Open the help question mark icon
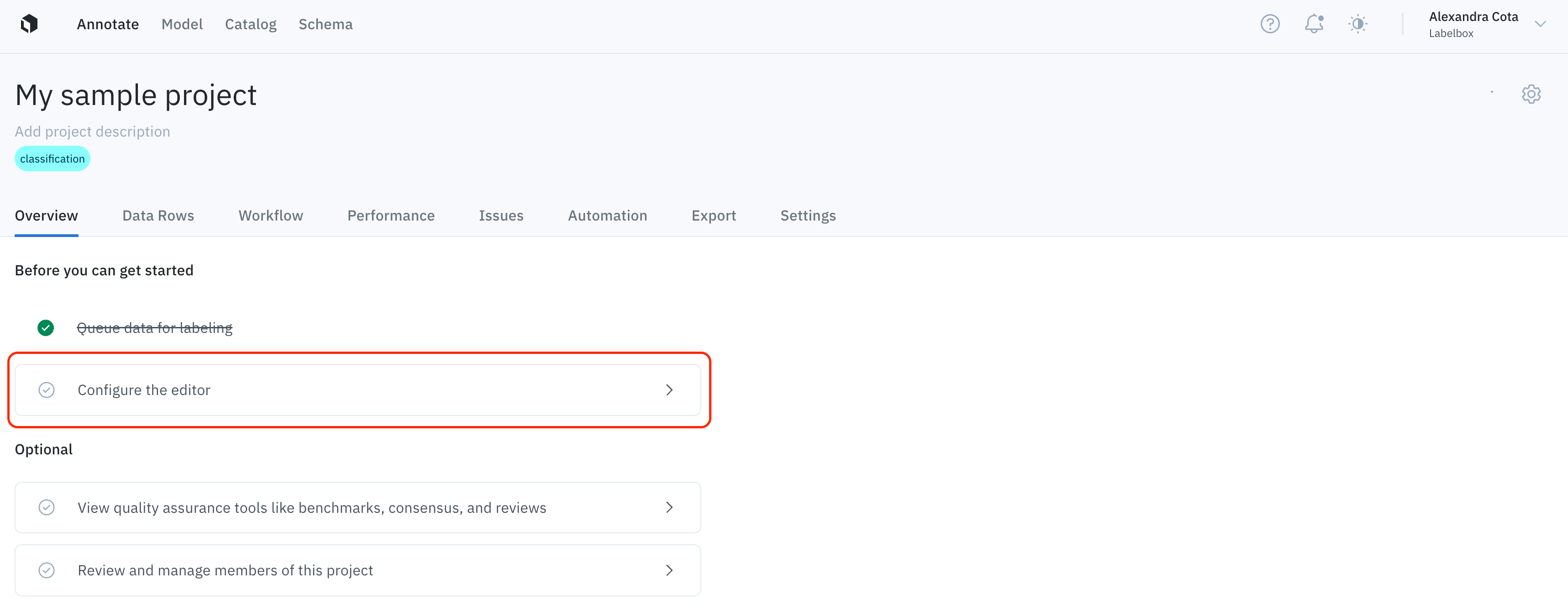This screenshot has height=611, width=1568. [x=1270, y=24]
